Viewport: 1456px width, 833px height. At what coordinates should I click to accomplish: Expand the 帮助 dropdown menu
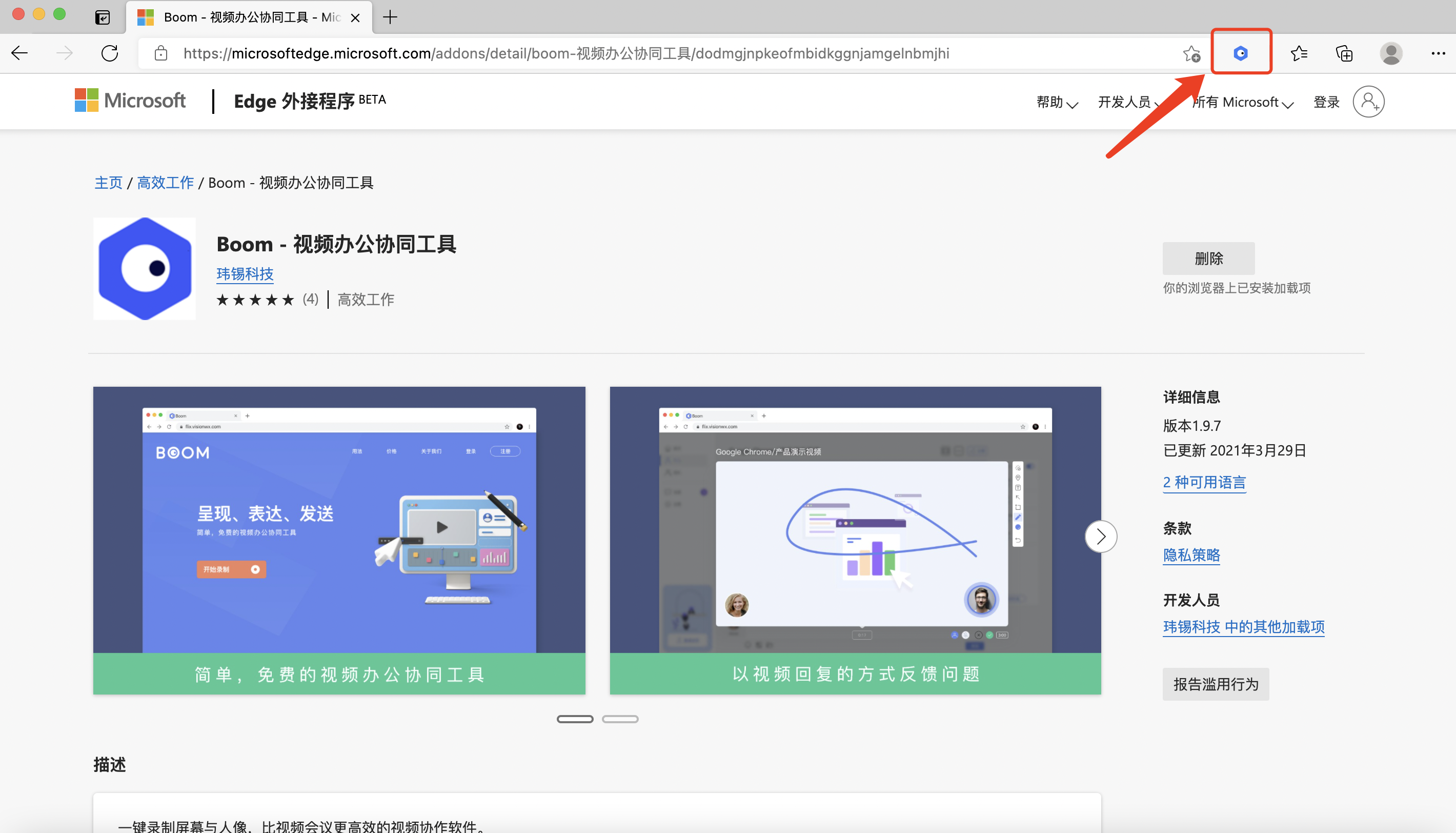(x=1057, y=103)
